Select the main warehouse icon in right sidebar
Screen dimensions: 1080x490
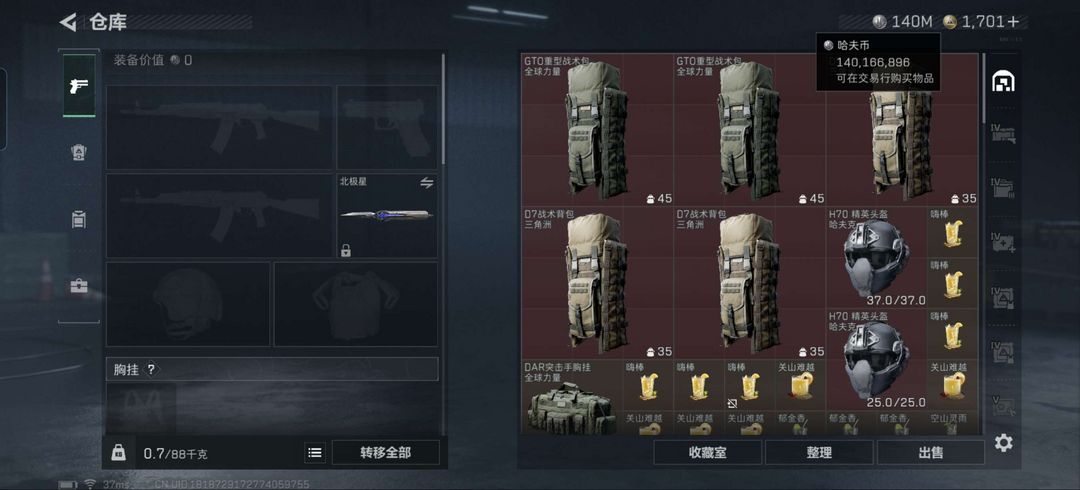(x=1003, y=82)
